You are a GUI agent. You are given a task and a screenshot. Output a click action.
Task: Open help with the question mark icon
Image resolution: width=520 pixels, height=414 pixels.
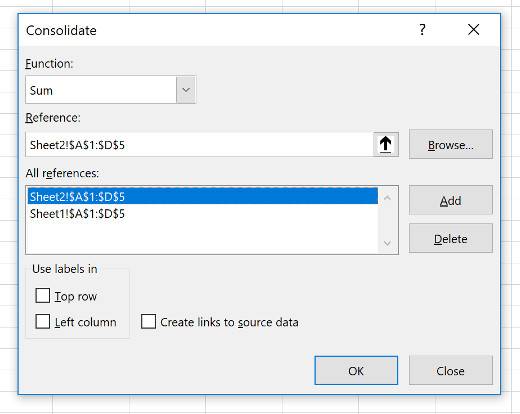(422, 30)
